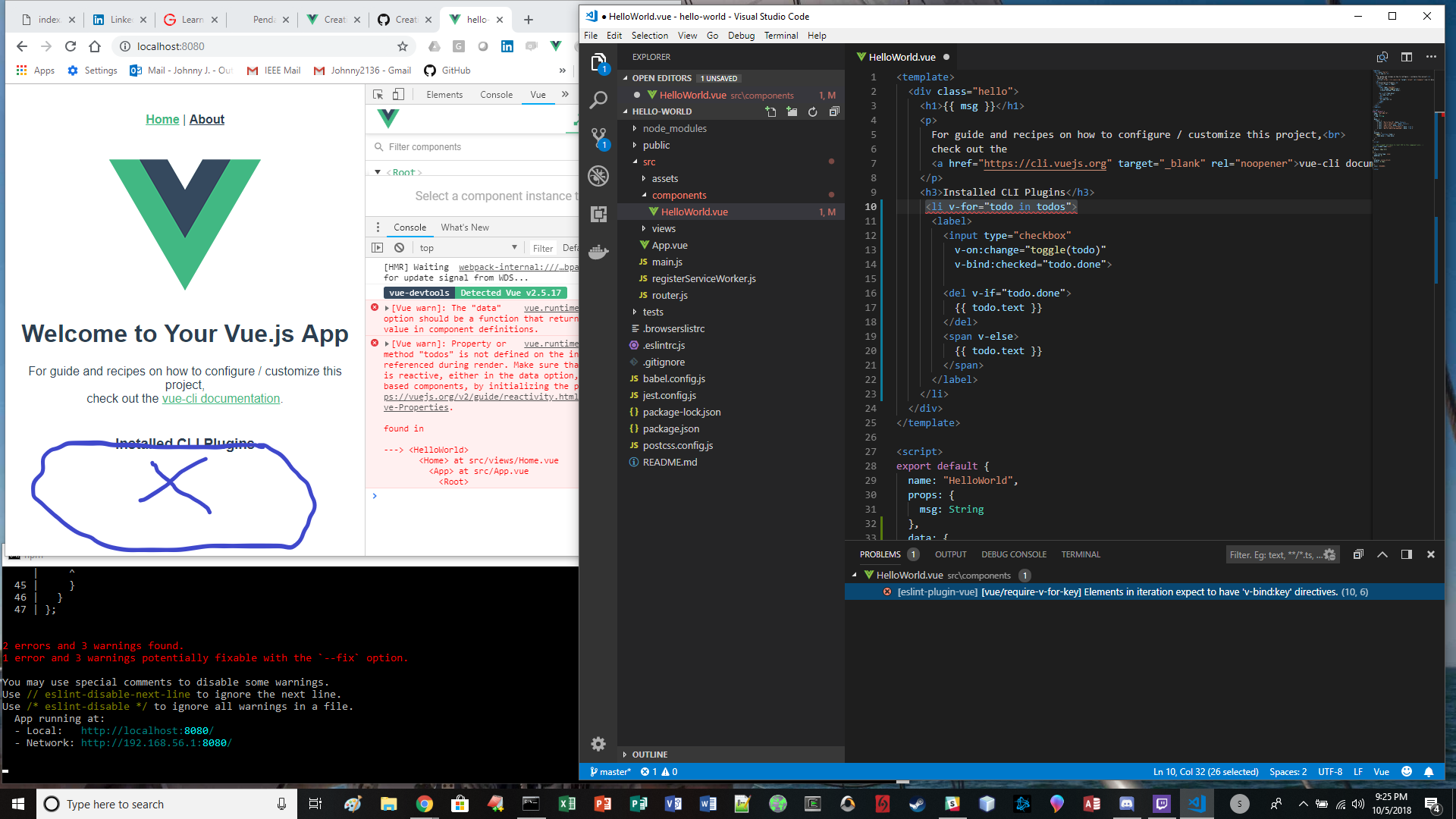Click the vue-cli documentation link
This screenshot has width=1456, height=819.
tap(221, 398)
